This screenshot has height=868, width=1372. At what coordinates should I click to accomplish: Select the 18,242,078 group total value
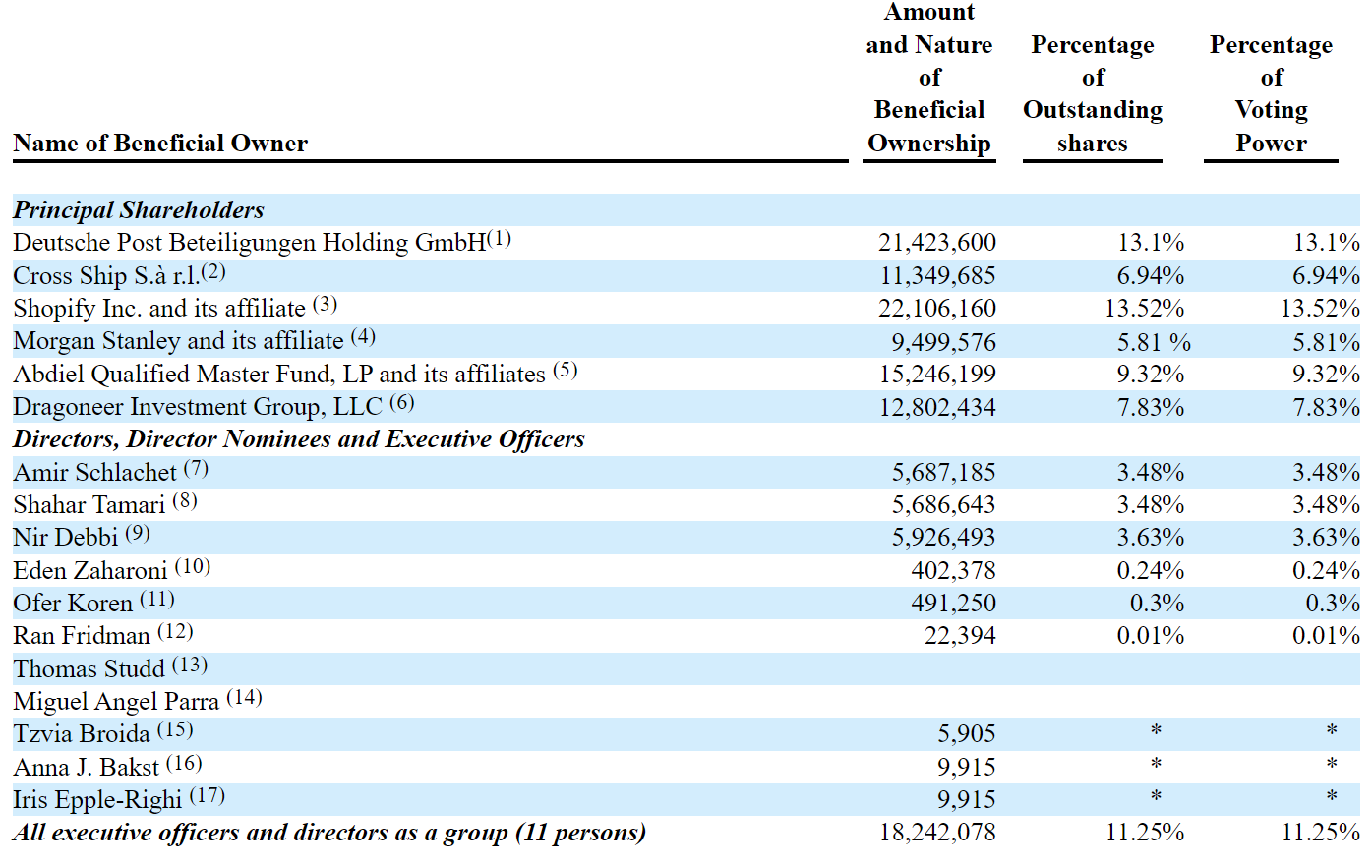pos(937,833)
